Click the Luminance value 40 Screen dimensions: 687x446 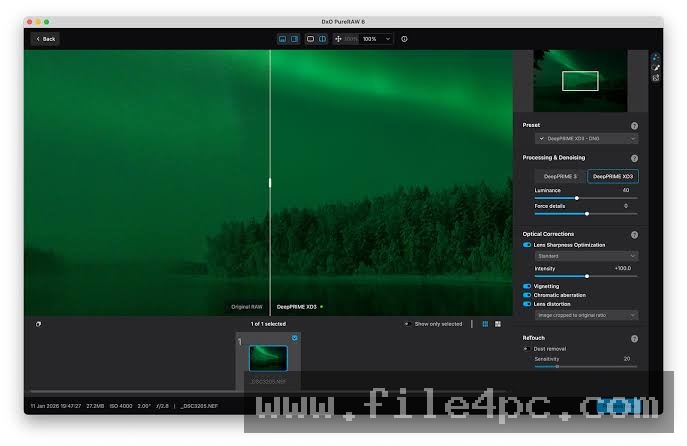tap(626, 190)
